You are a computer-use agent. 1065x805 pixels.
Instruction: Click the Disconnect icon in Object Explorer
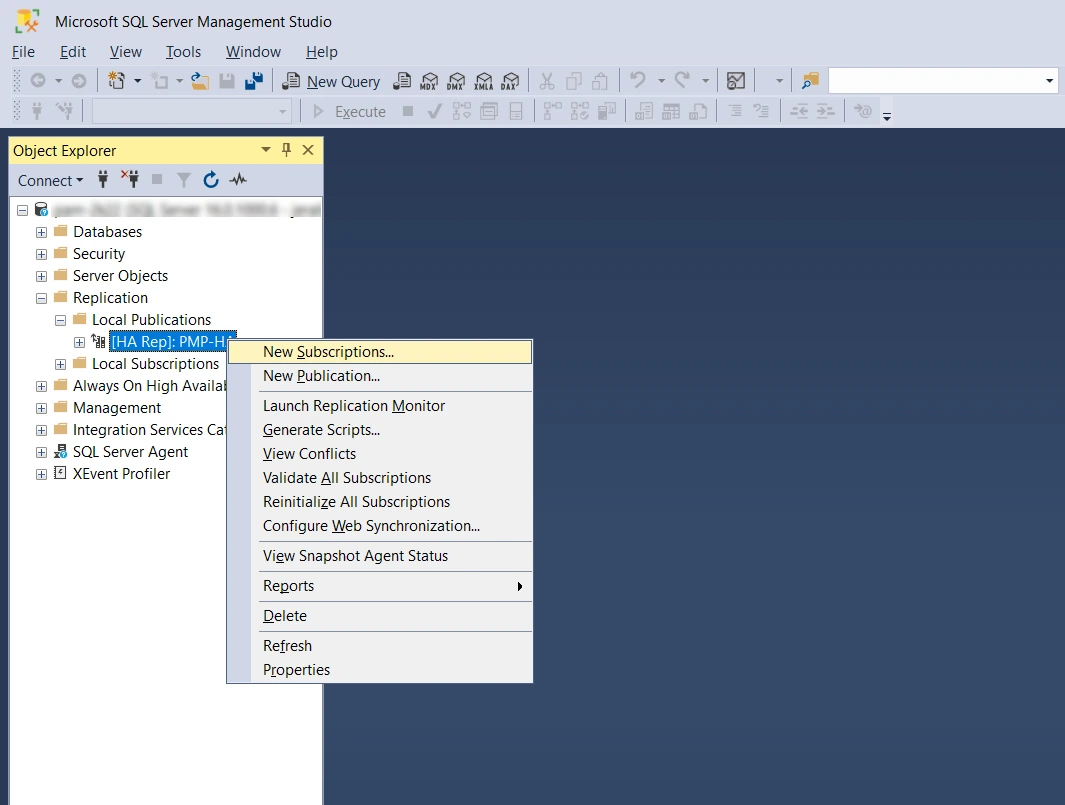[x=130, y=180]
